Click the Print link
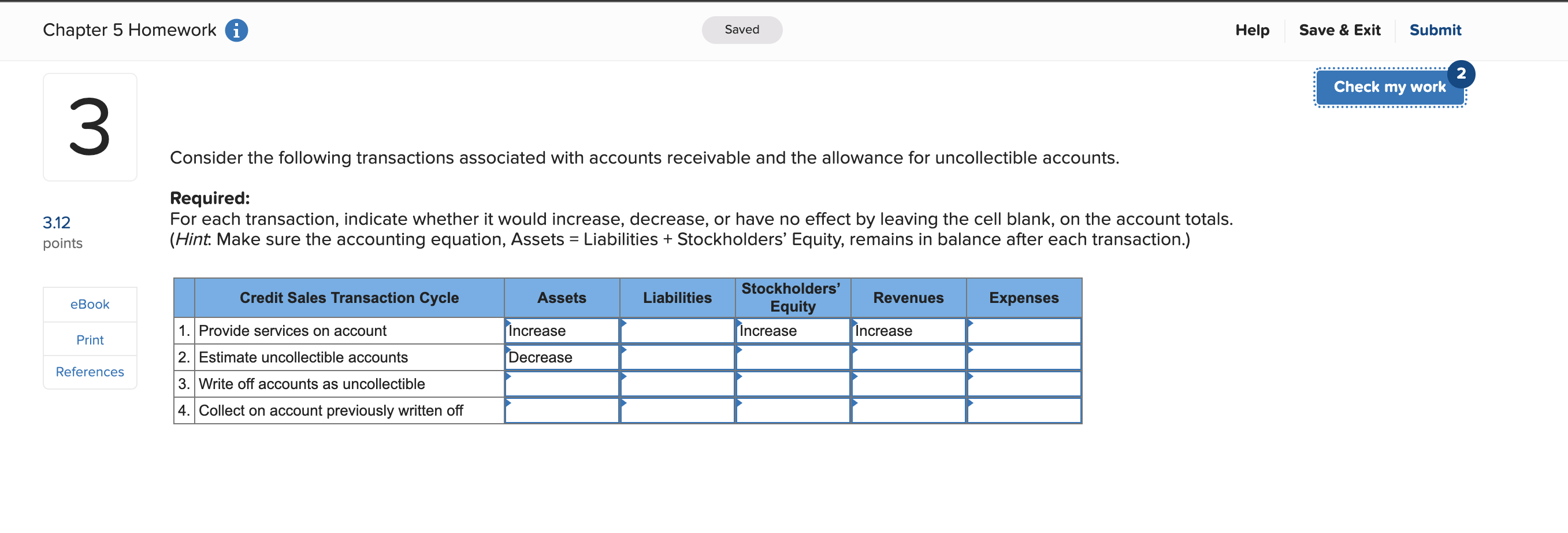Viewport: 1568px width, 533px height. [x=90, y=339]
